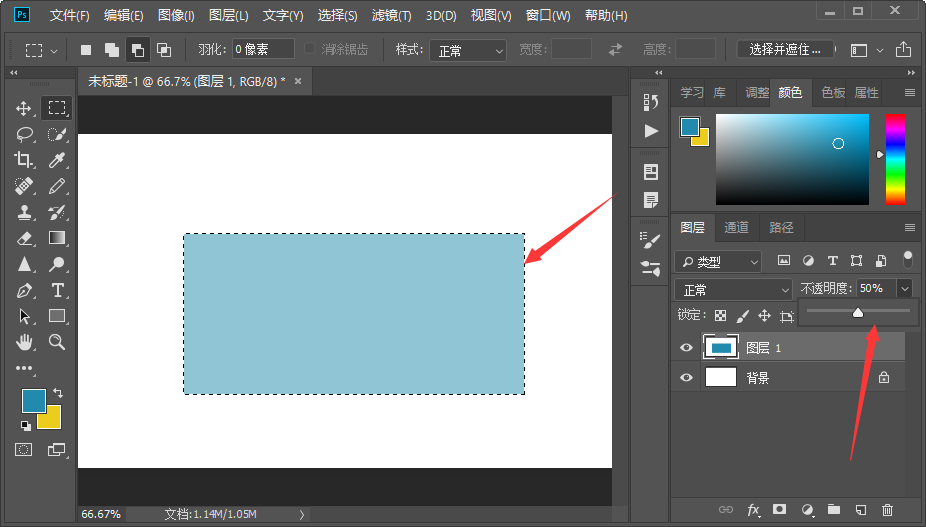Screen dimensions: 926x527
Task: Choose Add to Selection mode
Action: coord(112,50)
